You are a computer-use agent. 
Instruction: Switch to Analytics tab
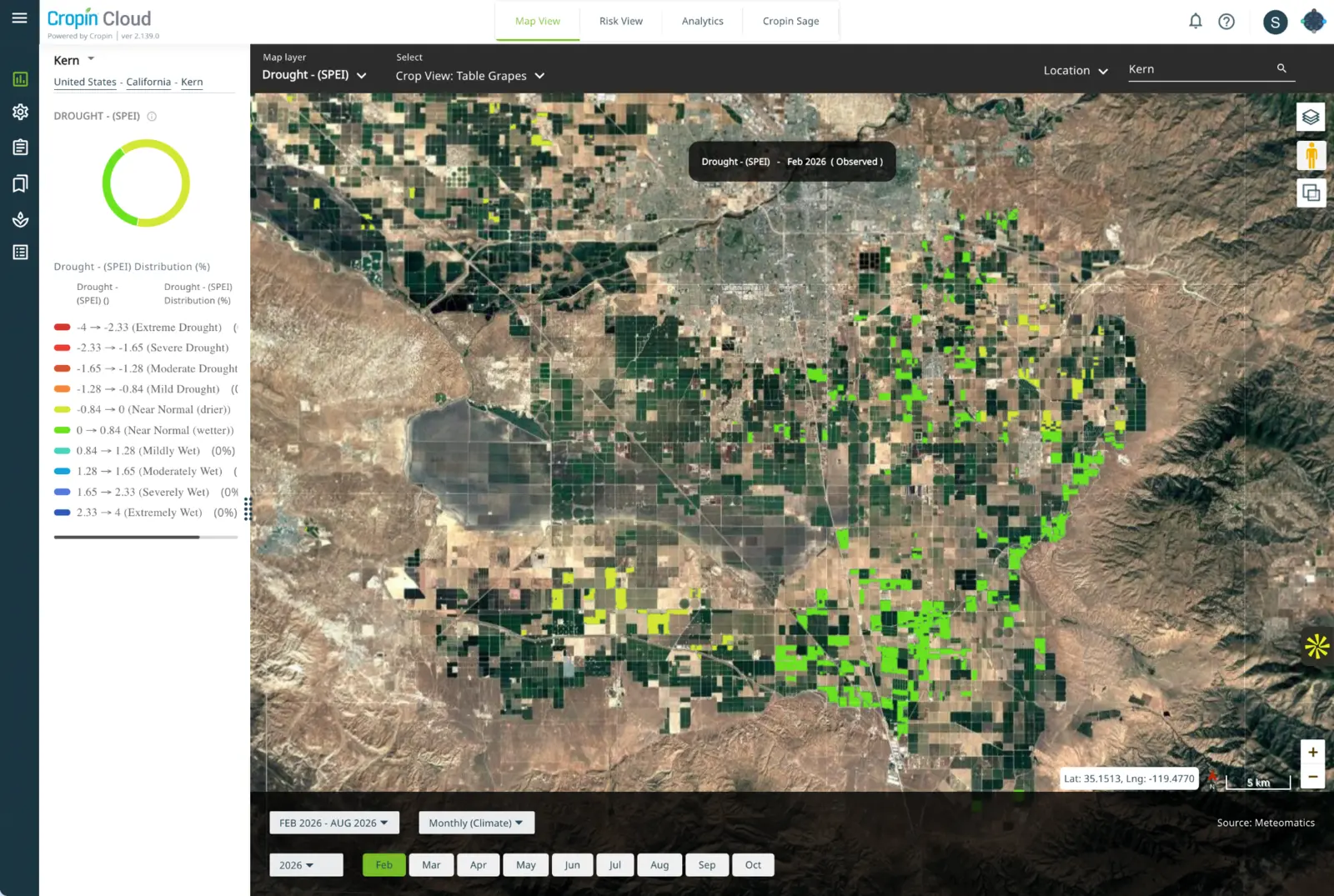[702, 22]
